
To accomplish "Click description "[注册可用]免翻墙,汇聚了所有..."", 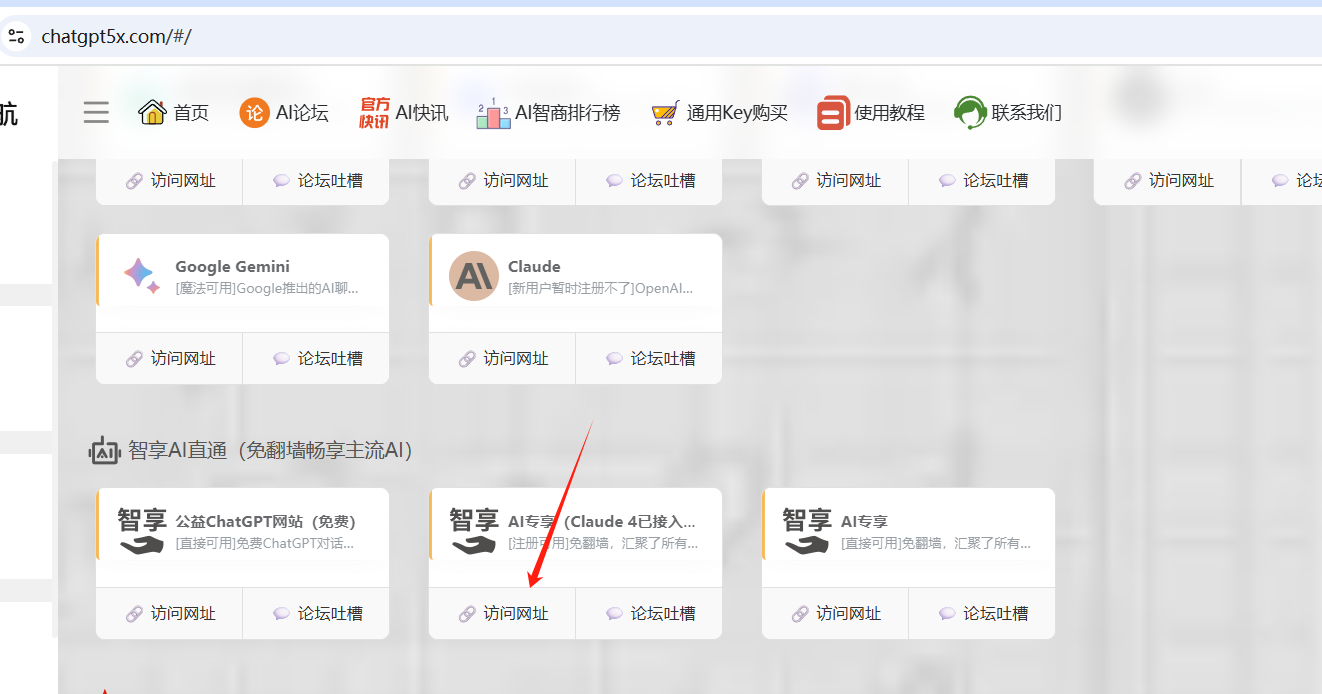I will [x=603, y=544].
